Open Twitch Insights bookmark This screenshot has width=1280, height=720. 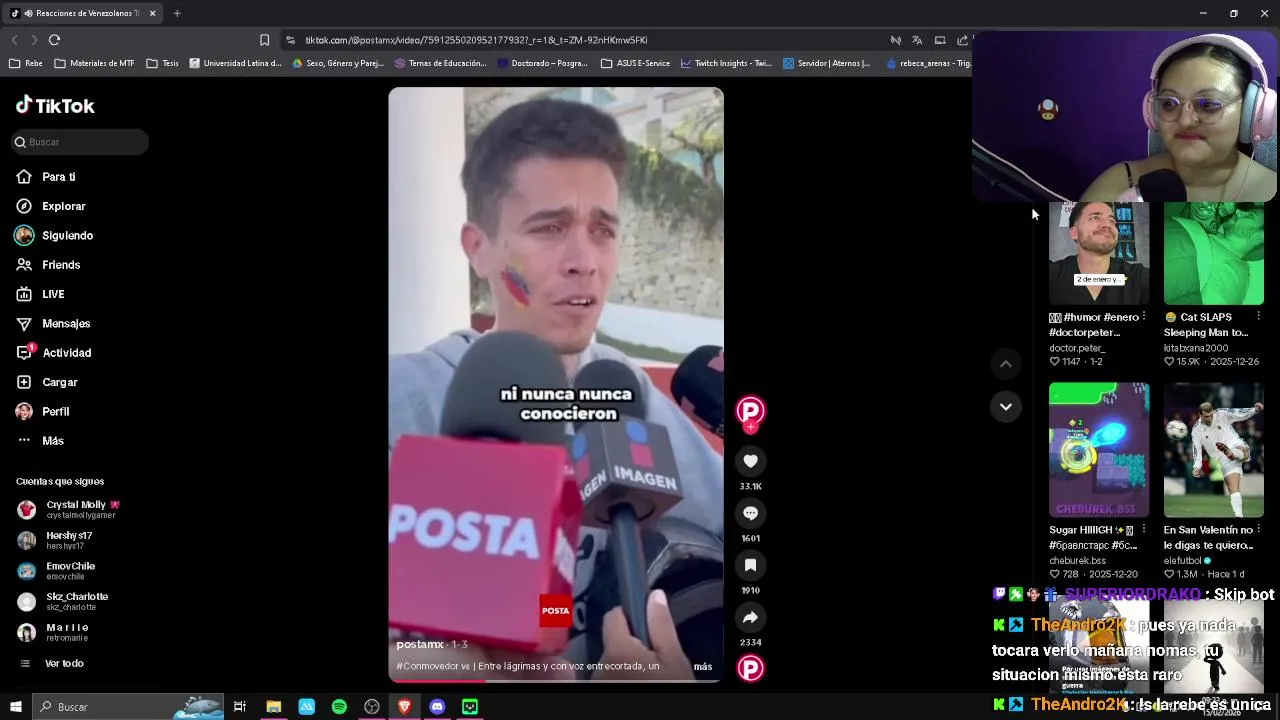[726, 63]
